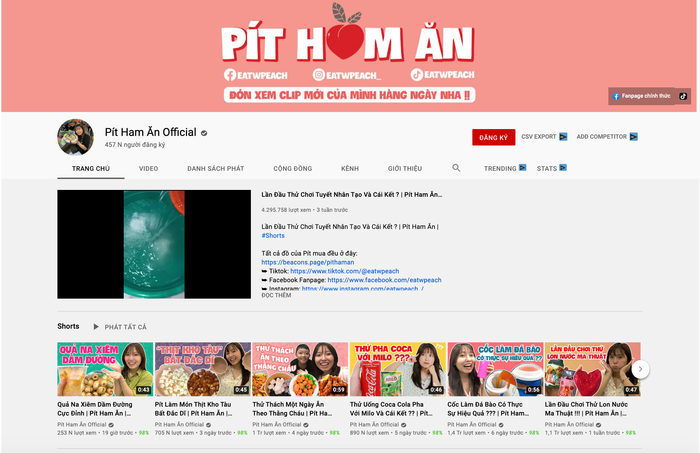Click channel name under Quả Na Xiêm video
Screen dimensions: 700x453
(x=82, y=425)
